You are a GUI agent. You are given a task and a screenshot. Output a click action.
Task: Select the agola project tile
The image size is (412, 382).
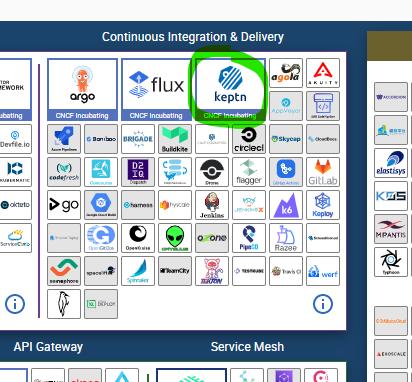coord(286,73)
